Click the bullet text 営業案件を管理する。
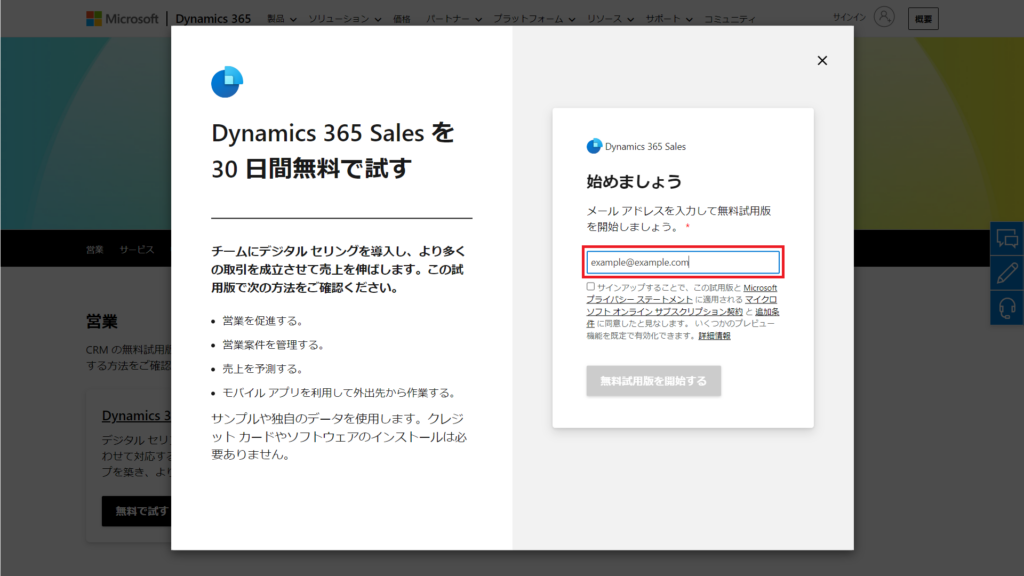This screenshot has height=576, width=1024. (274, 345)
